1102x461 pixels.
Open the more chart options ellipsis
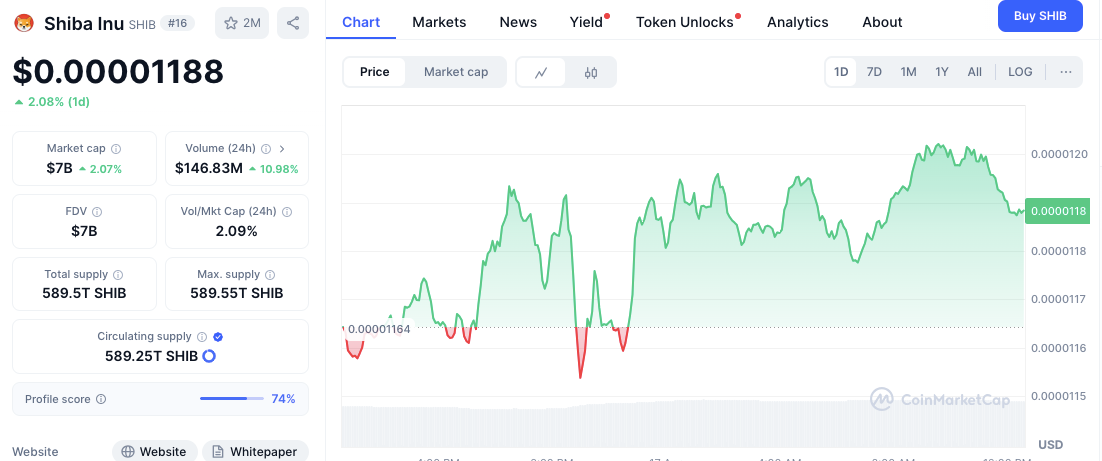(1066, 72)
